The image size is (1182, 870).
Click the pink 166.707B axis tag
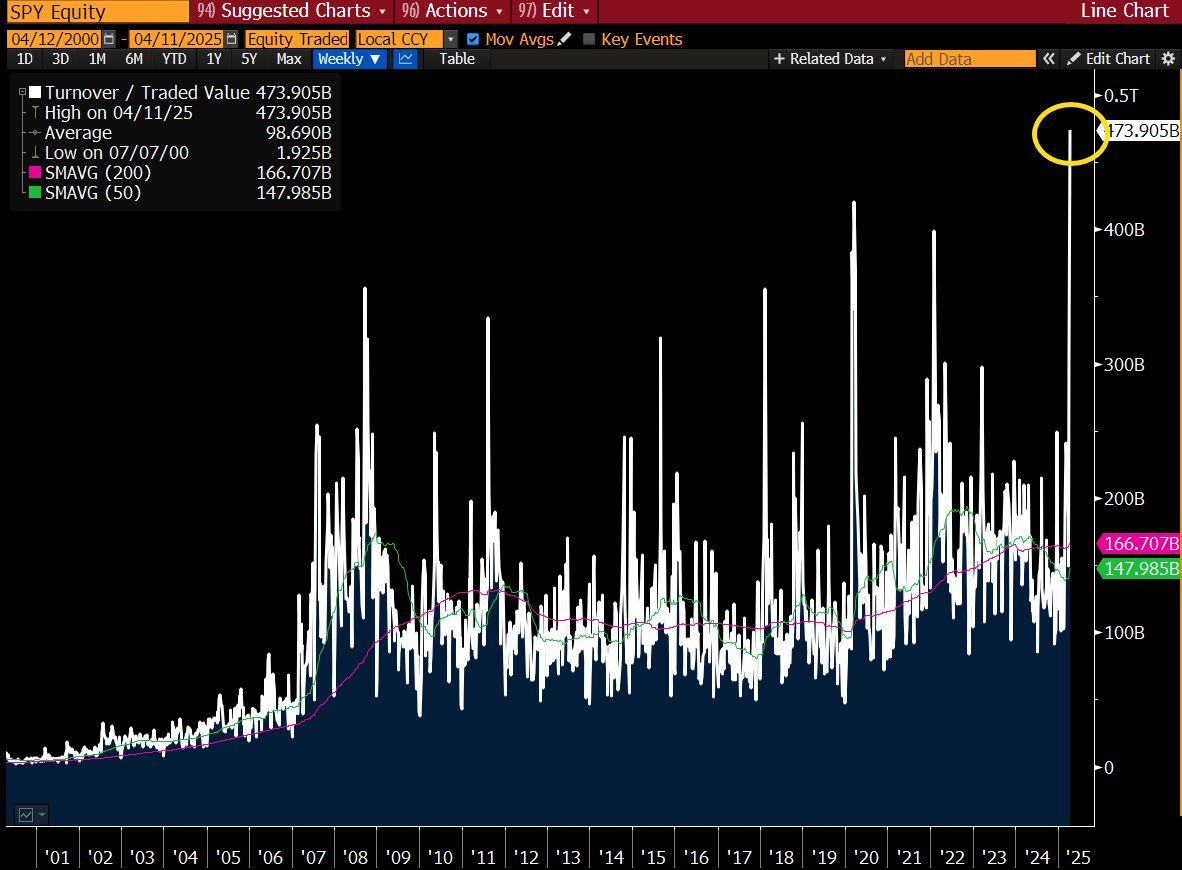tap(1139, 544)
